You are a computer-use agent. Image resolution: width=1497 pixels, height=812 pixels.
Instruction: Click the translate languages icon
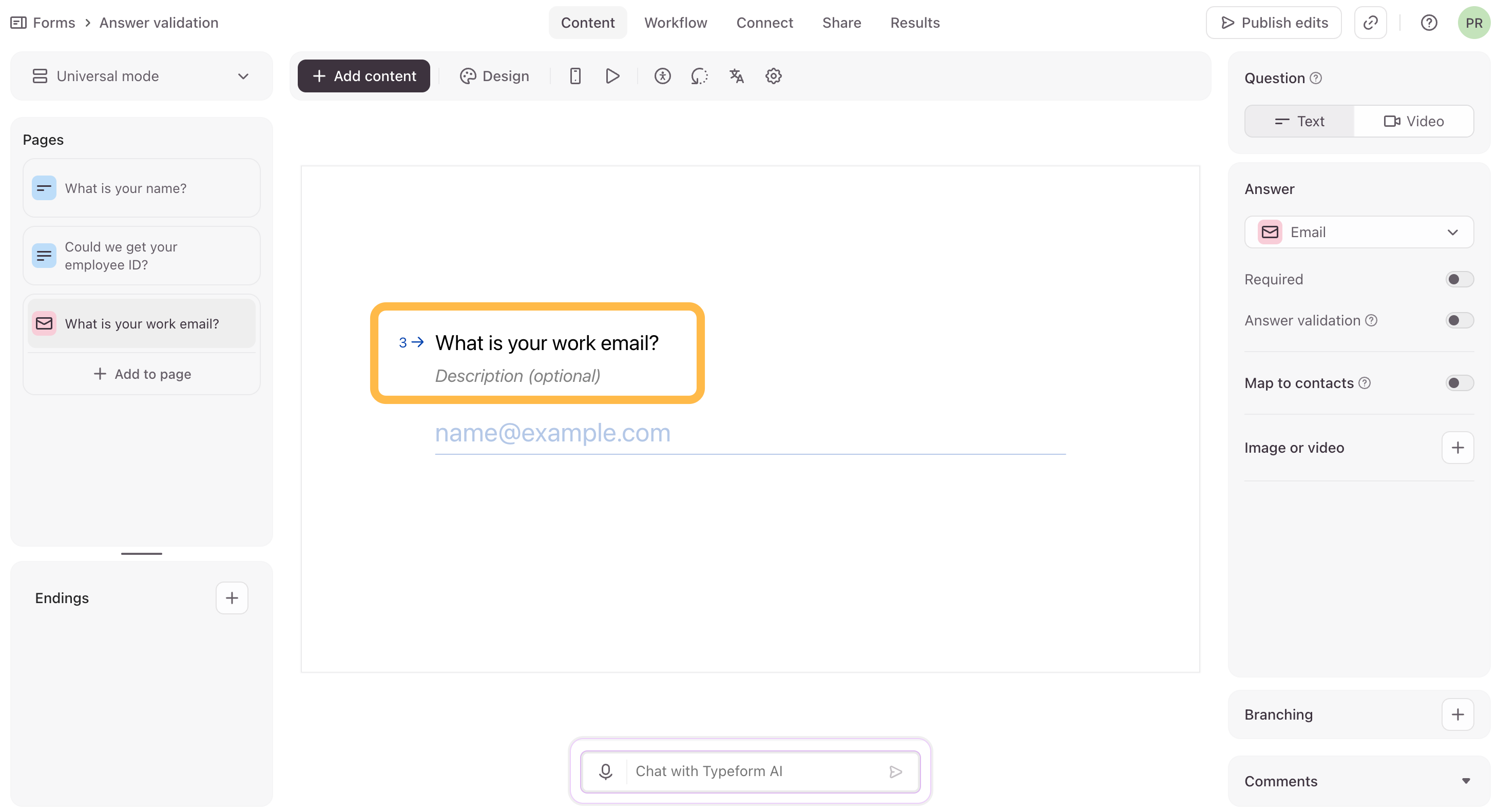coord(736,76)
